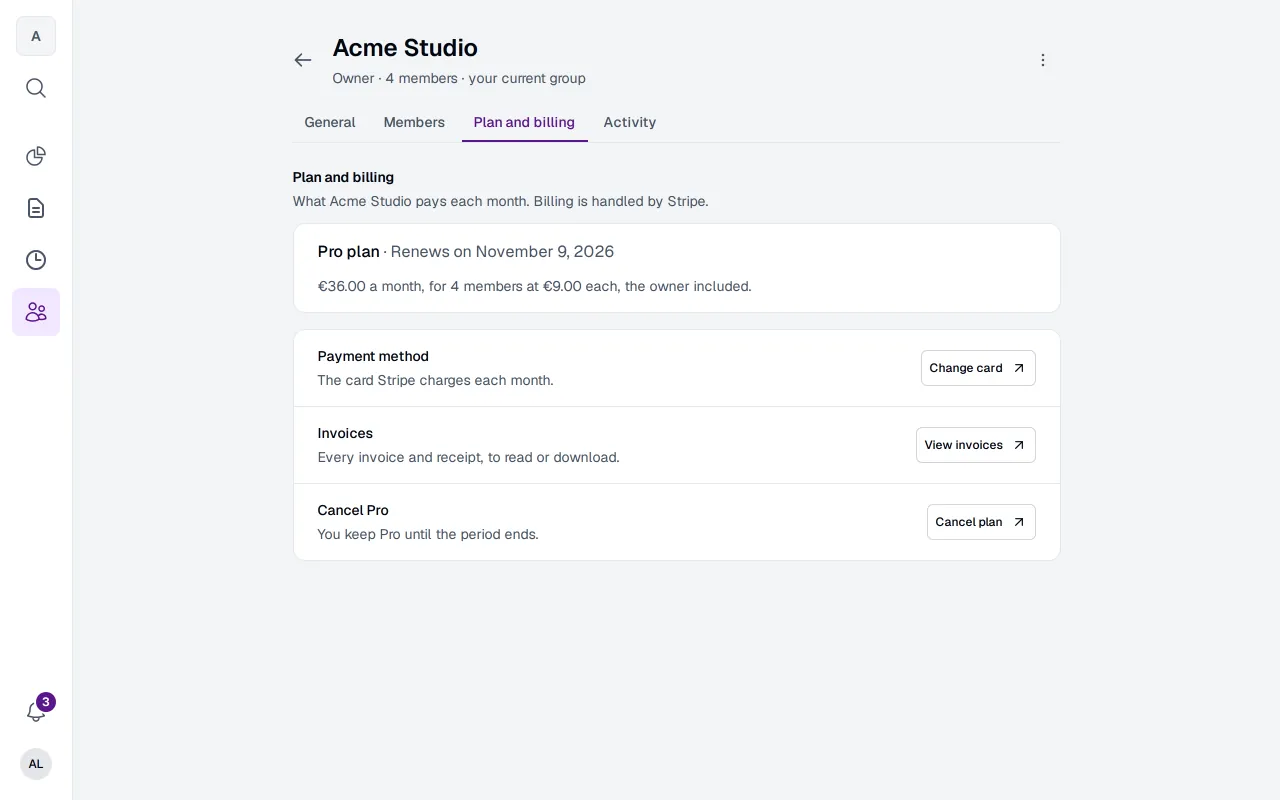Screen dimensions: 1280x800
Task: Open the documents icon in the sidebar
Action: (36, 208)
